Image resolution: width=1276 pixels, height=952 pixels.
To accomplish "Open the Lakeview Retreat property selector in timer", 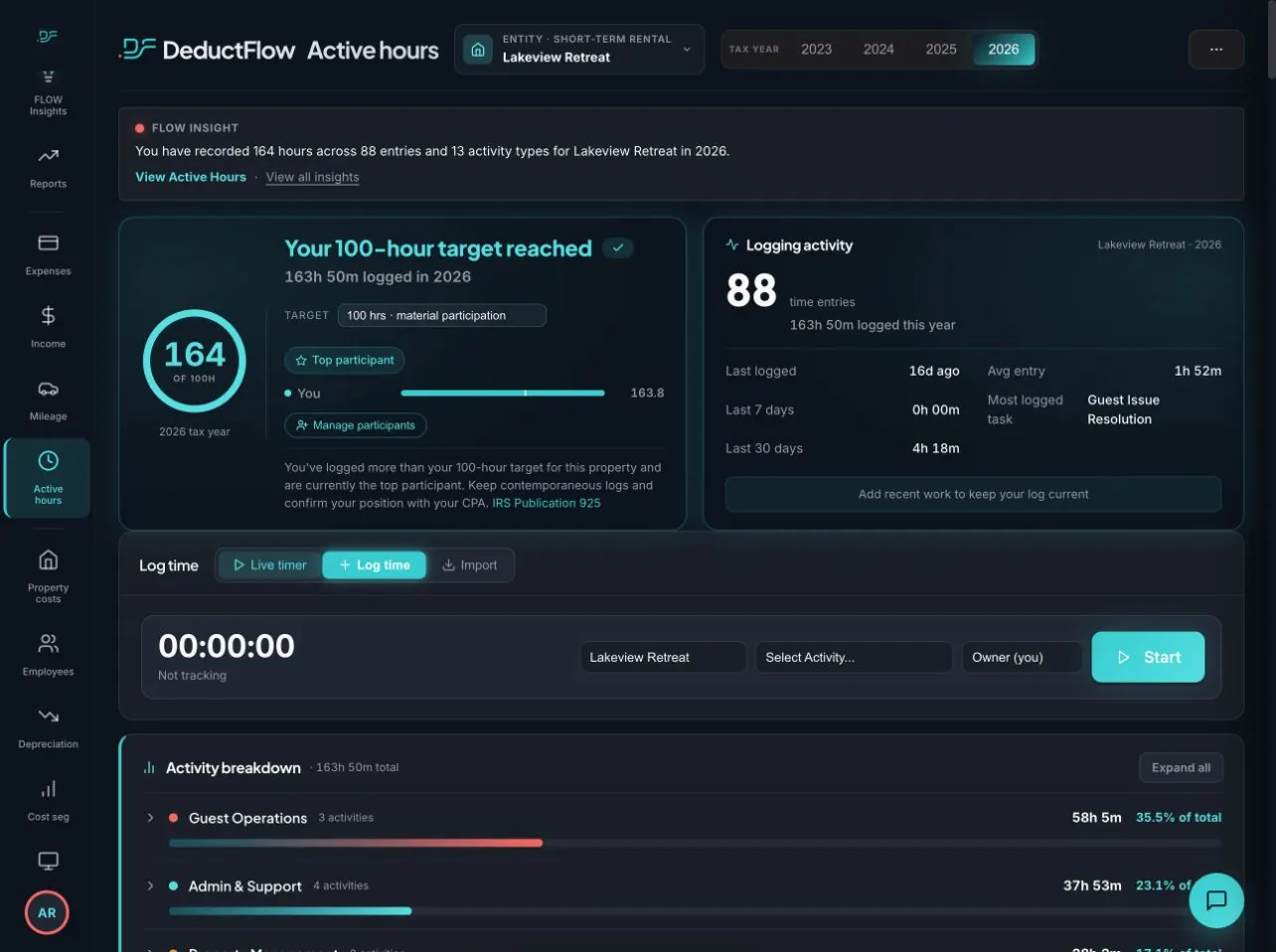I will point(663,657).
